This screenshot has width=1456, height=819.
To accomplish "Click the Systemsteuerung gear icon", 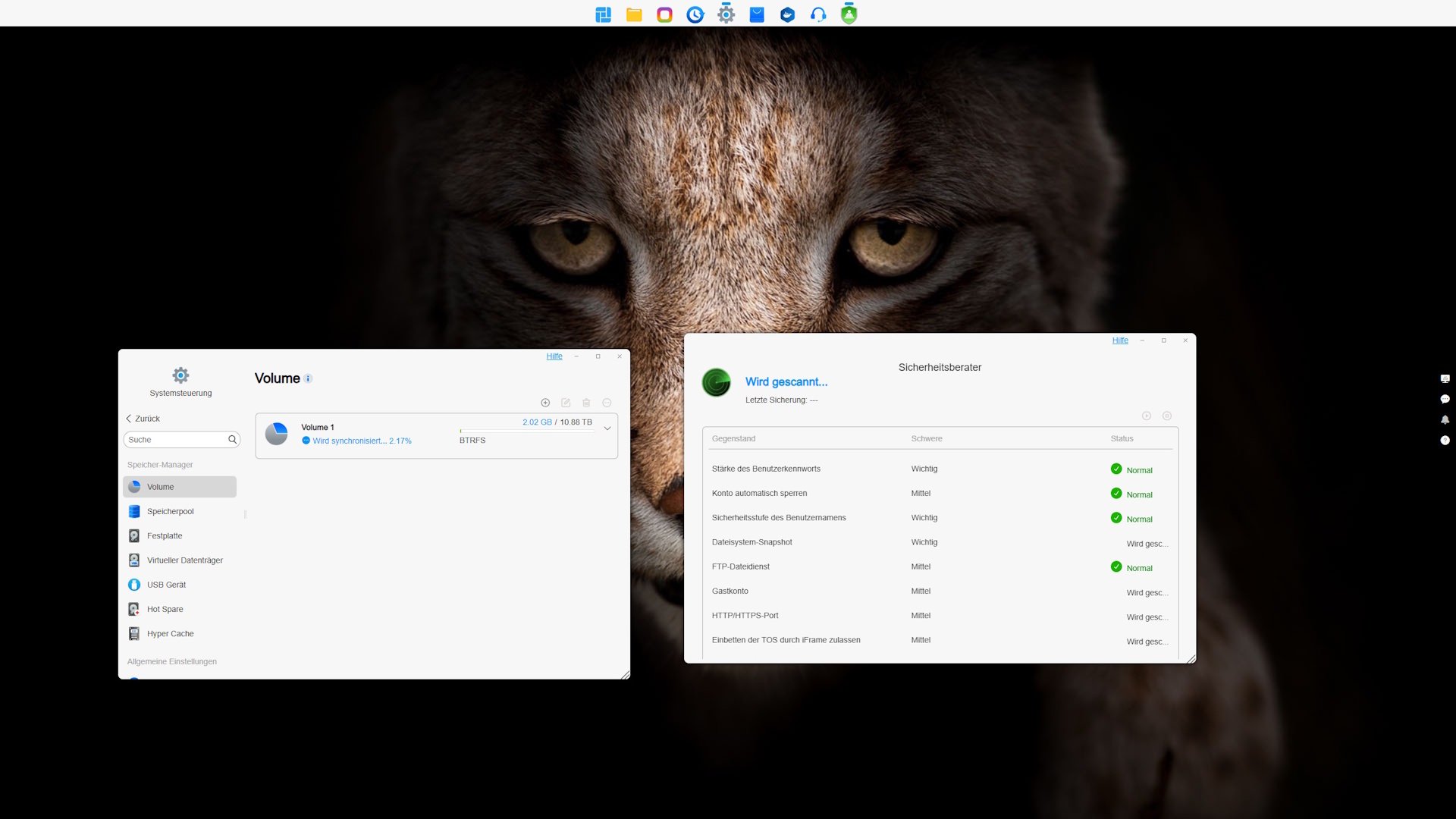I will pyautogui.click(x=180, y=375).
